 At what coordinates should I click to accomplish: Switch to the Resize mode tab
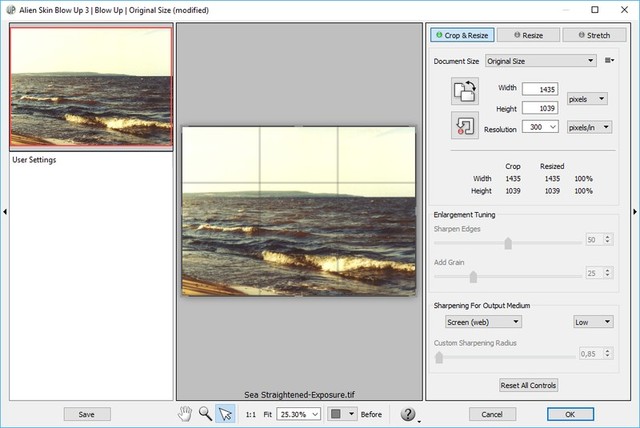click(x=527, y=35)
